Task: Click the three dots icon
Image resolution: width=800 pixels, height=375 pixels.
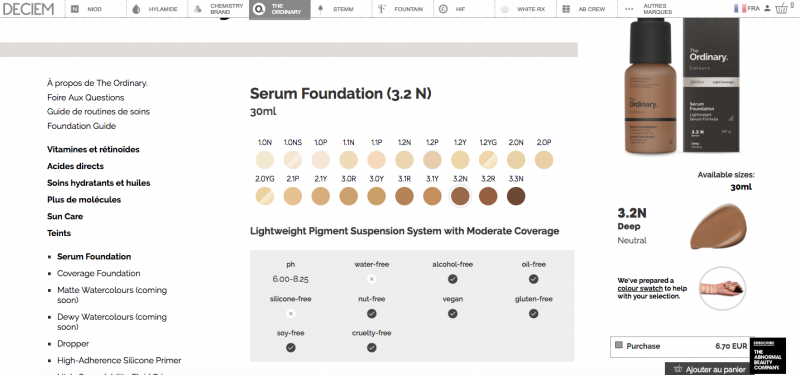Action: pyautogui.click(x=629, y=9)
